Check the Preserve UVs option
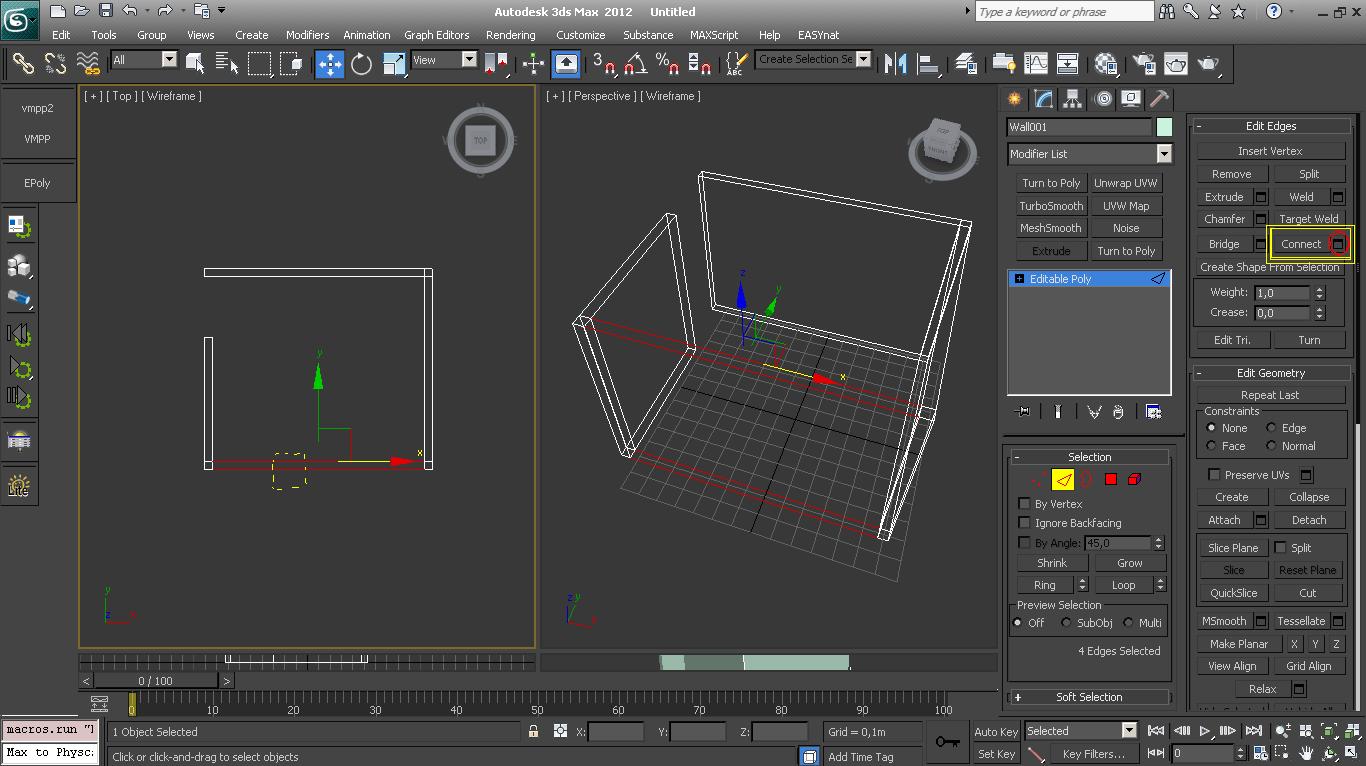 [1214, 475]
